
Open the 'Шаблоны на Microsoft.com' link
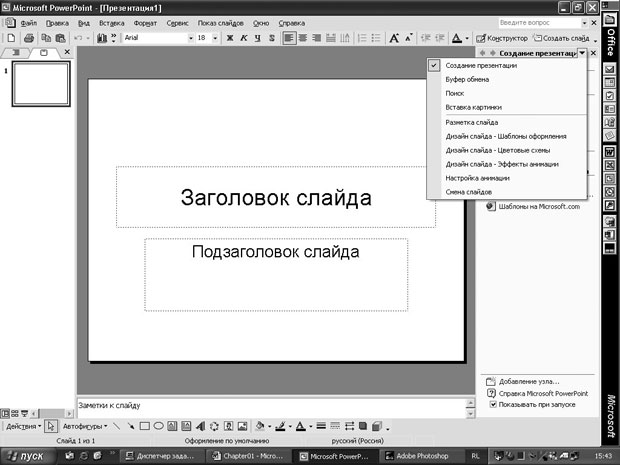[540, 206]
